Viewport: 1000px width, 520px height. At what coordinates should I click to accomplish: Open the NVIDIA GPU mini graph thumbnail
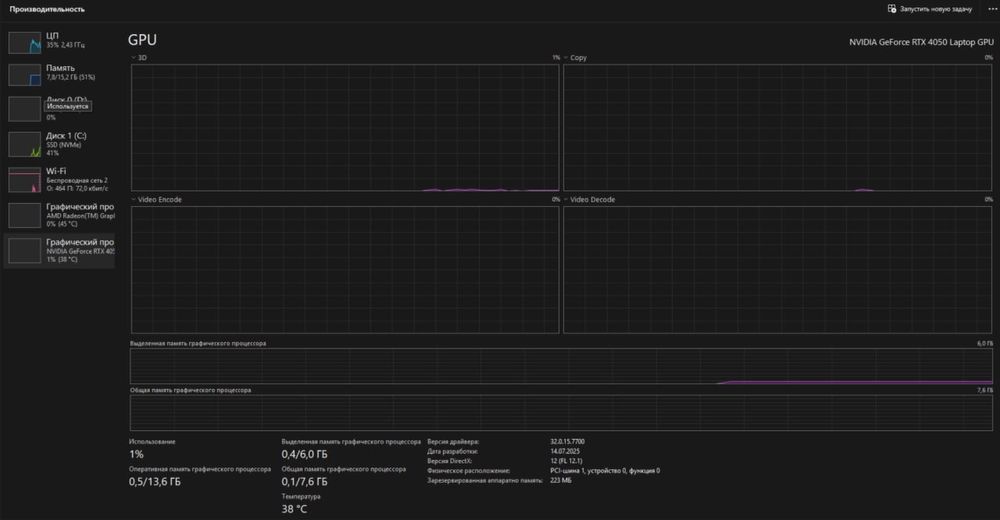pyautogui.click(x=25, y=251)
